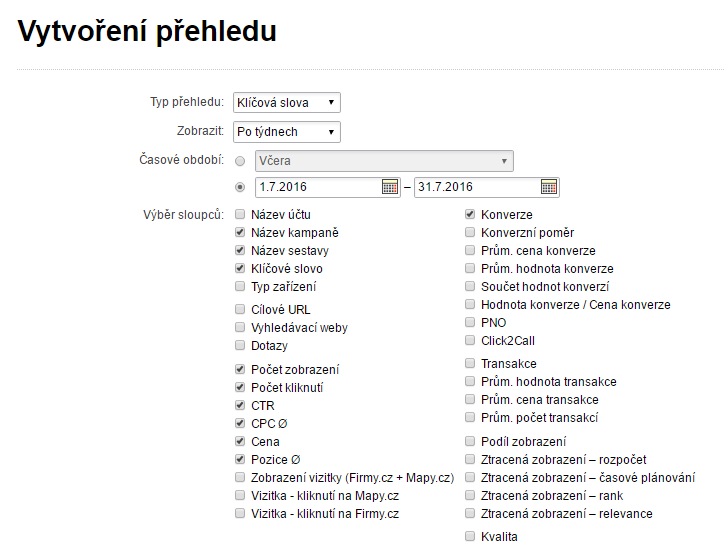Uncheck the Pozice Ø checkbox

240,460
